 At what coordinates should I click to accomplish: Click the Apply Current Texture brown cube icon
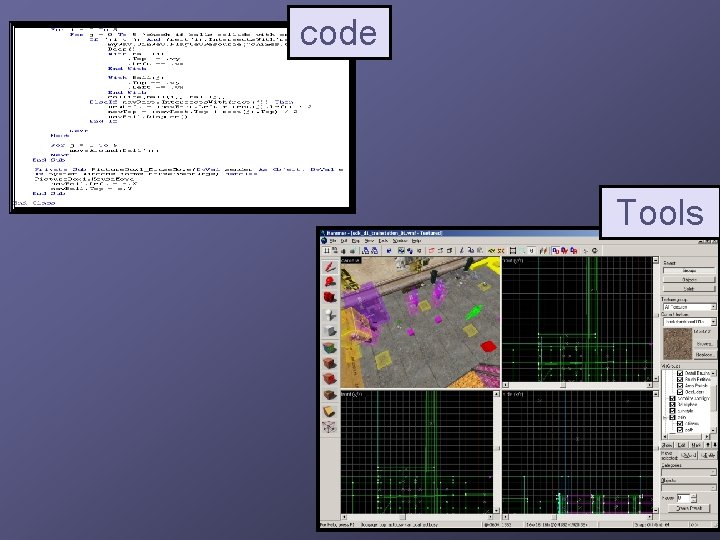point(330,363)
